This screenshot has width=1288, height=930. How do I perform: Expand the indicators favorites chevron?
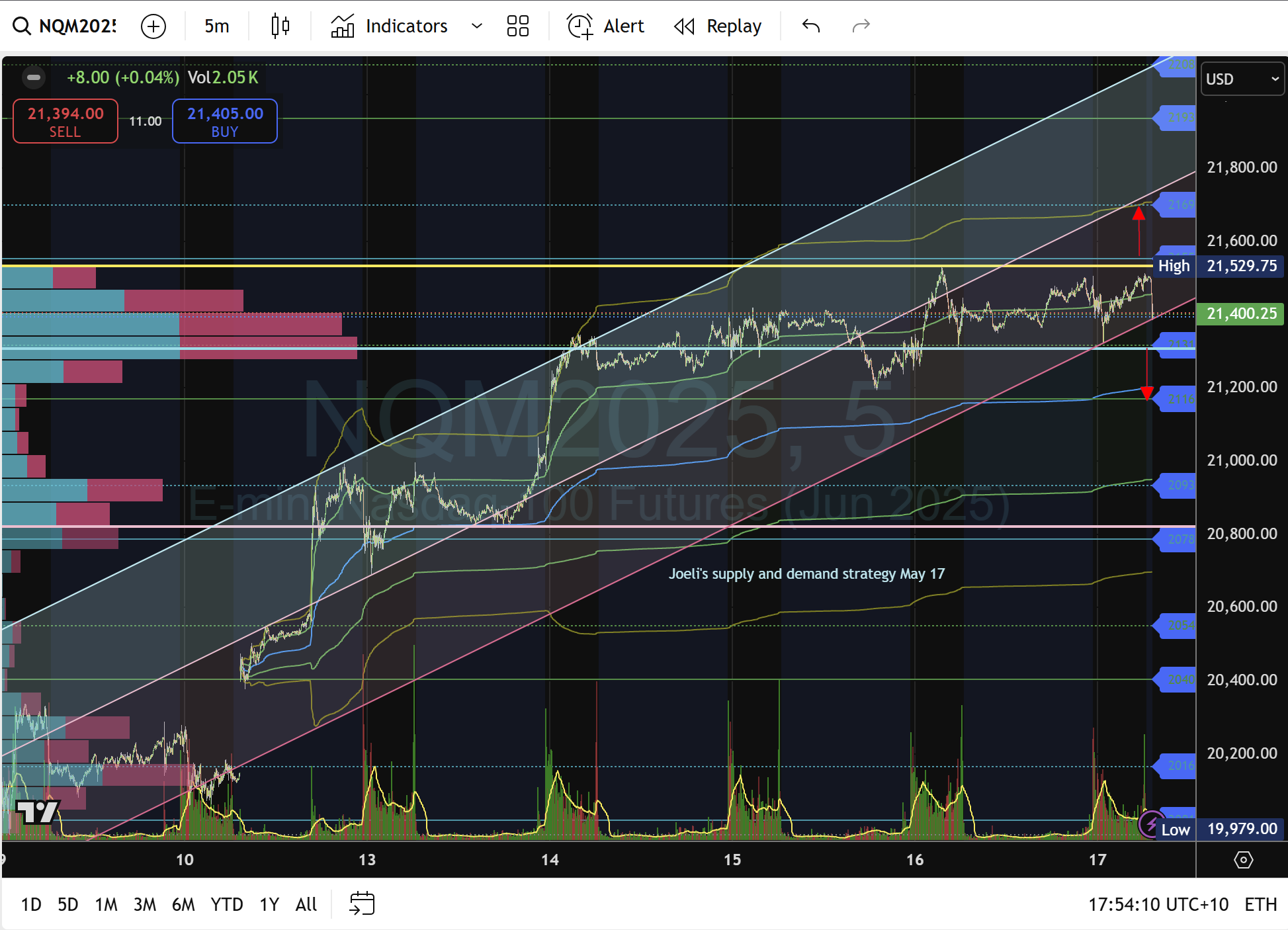tap(476, 26)
